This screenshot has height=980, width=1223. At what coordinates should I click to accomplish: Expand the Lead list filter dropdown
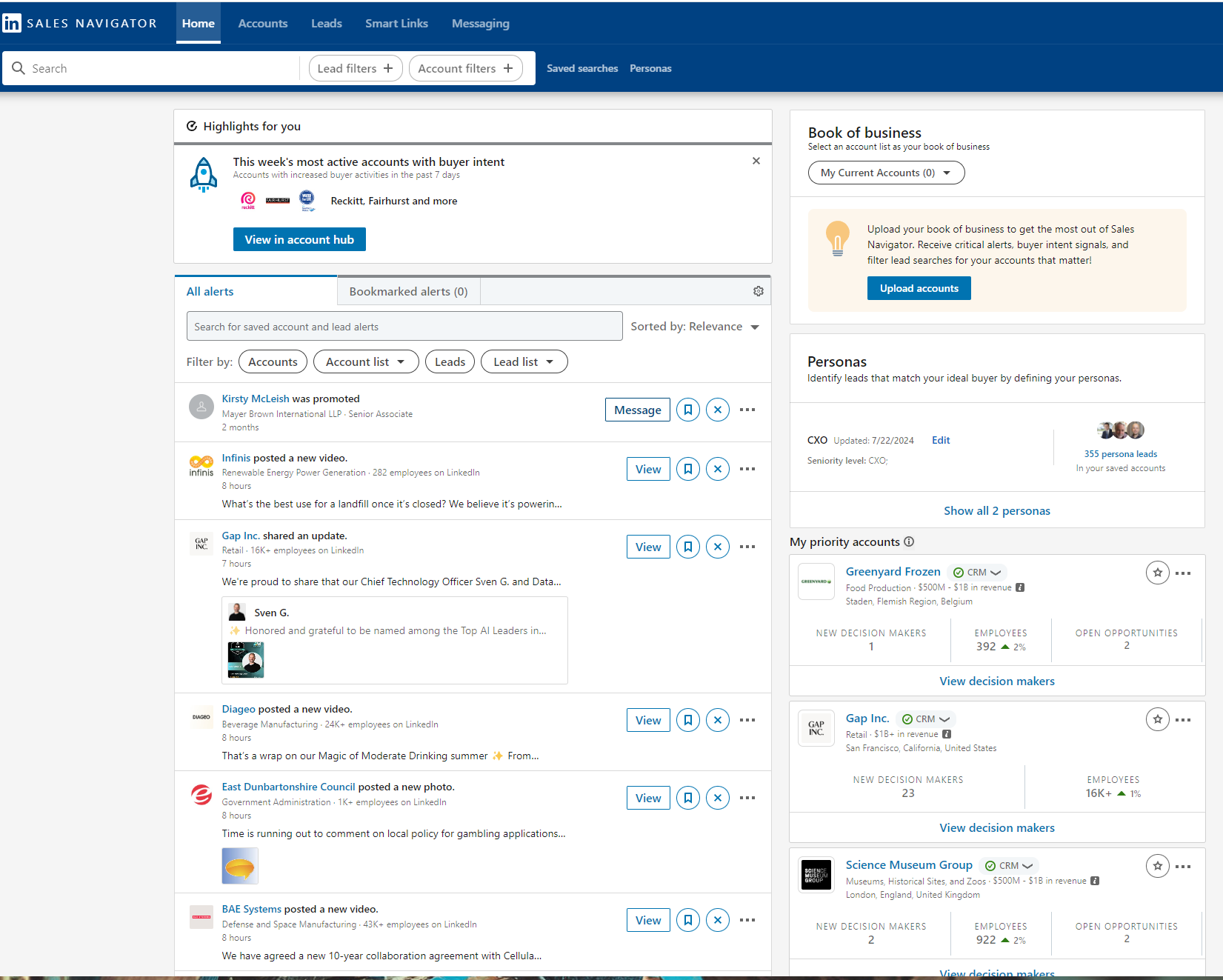(x=524, y=361)
